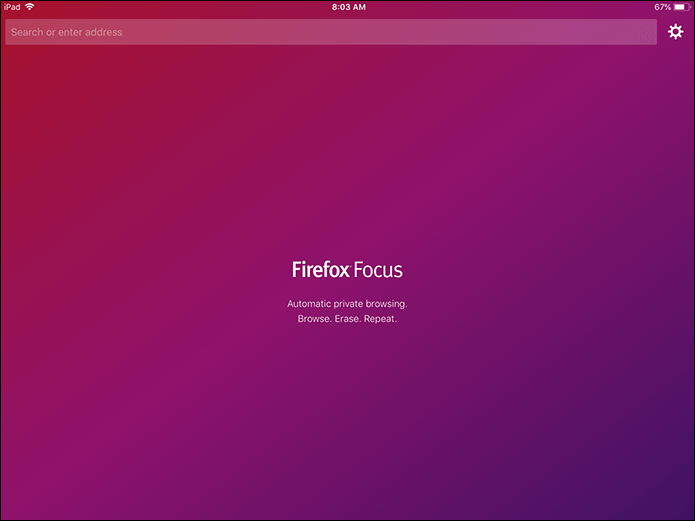This screenshot has width=695, height=521.
Task: Click the "Automatic private browsing." tagline
Action: pos(347,303)
